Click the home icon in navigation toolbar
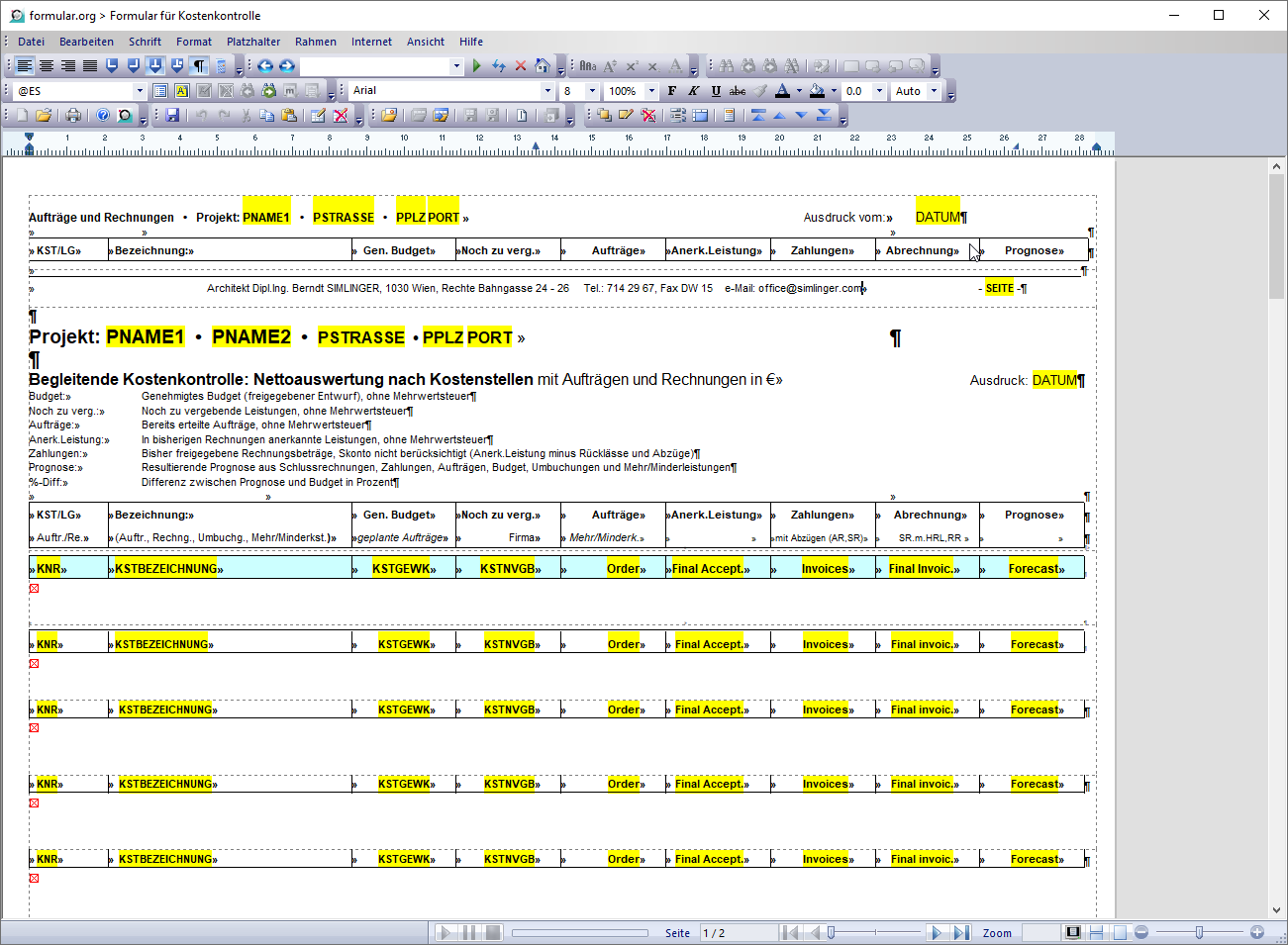The height and width of the screenshot is (945, 1288). pyautogui.click(x=542, y=66)
